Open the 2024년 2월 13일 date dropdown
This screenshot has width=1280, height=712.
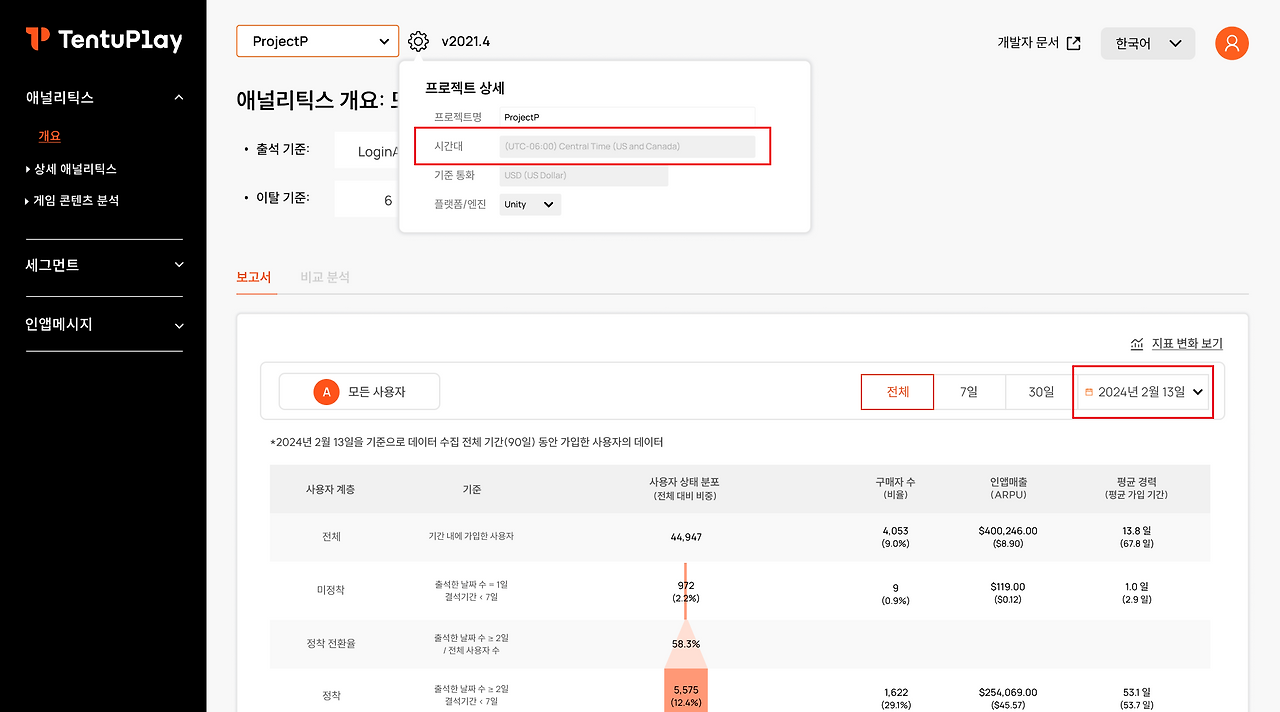tap(1143, 391)
